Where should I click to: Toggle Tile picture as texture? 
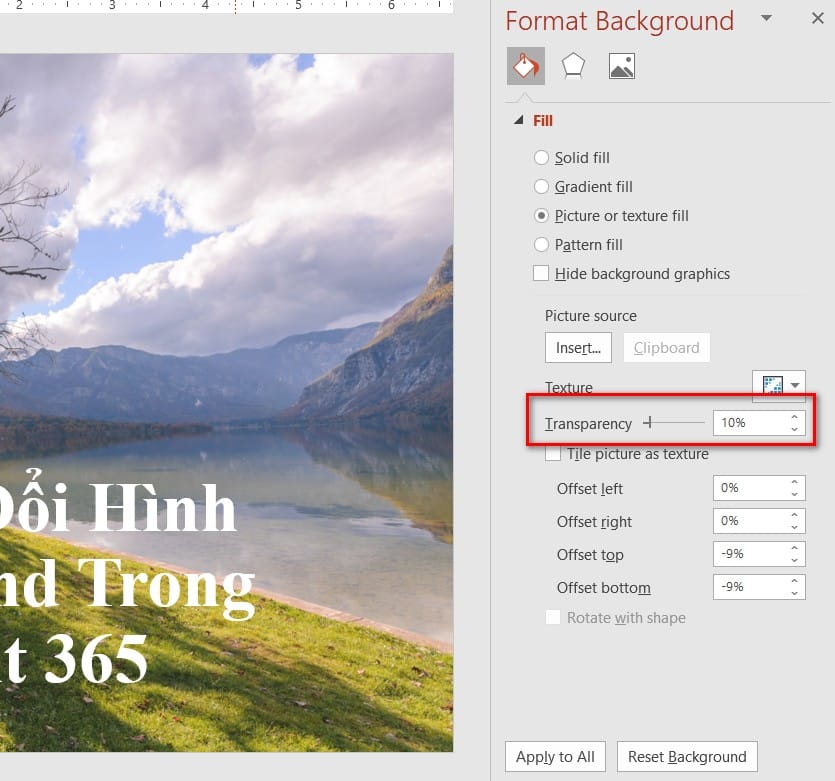point(553,453)
